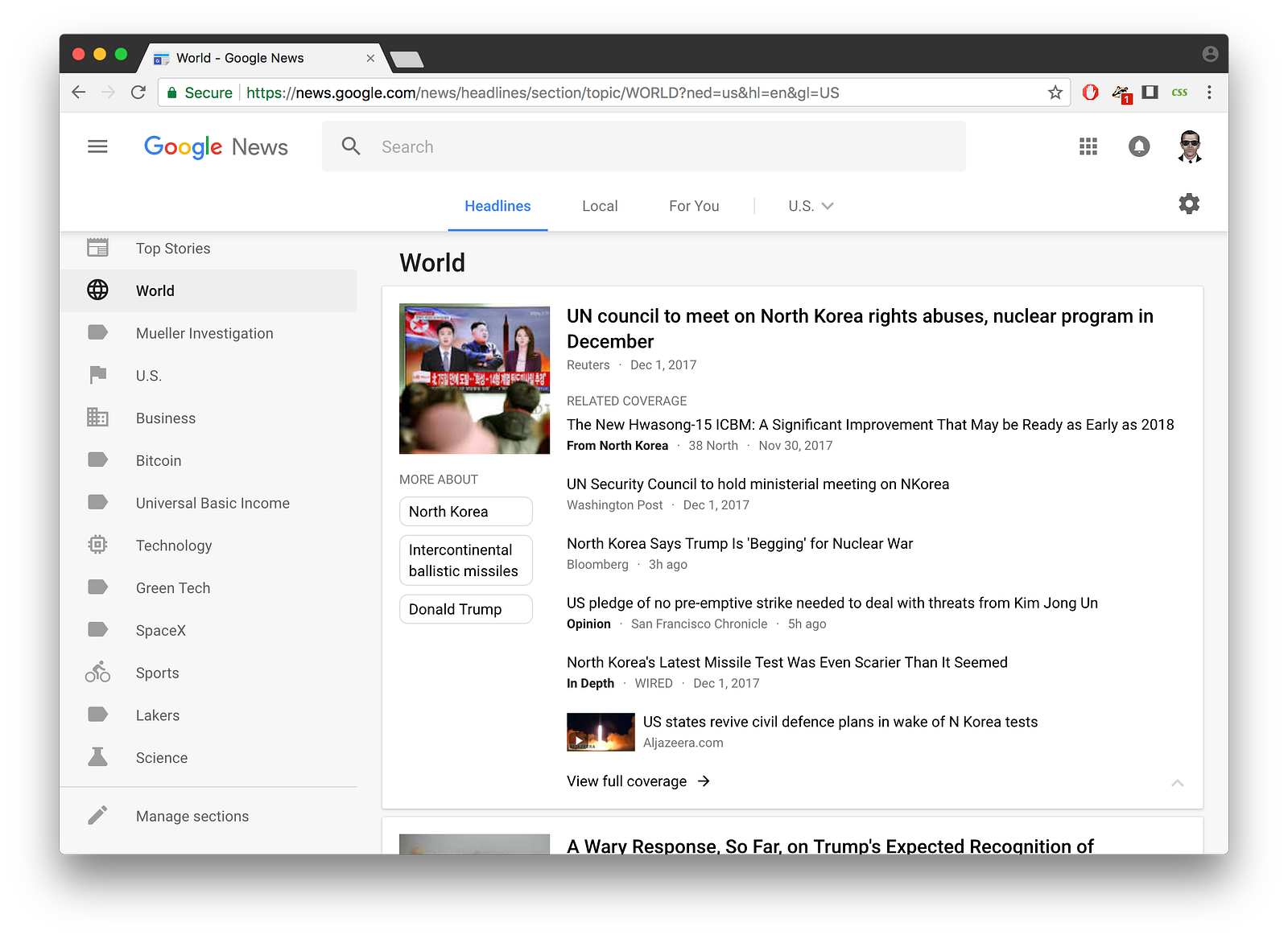
Task: Click the Donald Trump topic chip
Action: 465,609
